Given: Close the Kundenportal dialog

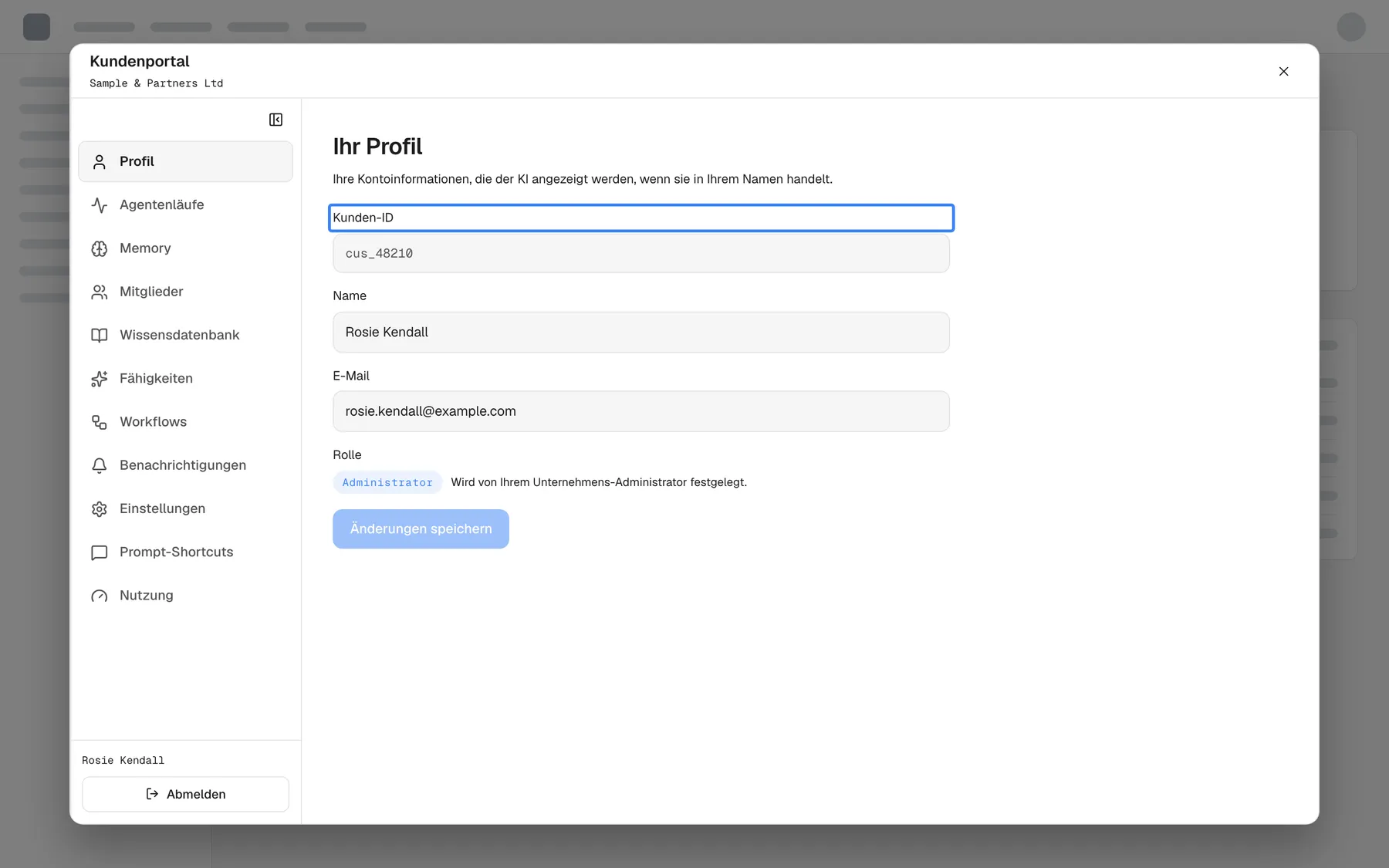Looking at the screenshot, I should (x=1283, y=71).
